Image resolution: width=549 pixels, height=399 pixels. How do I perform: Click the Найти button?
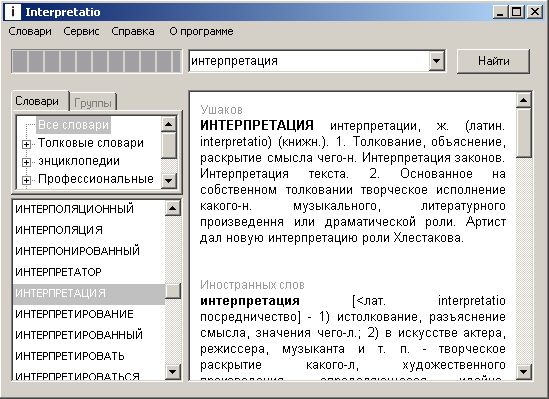[494, 61]
